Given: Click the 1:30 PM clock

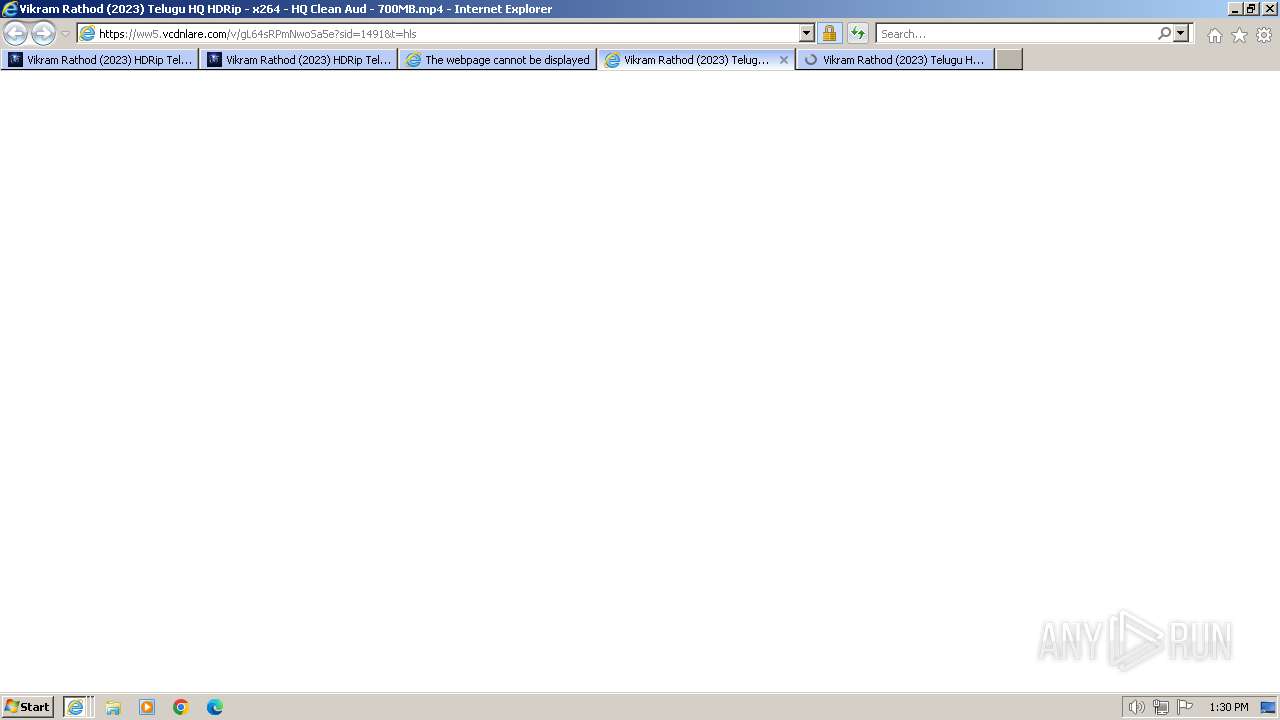Looking at the screenshot, I should 1229,707.
